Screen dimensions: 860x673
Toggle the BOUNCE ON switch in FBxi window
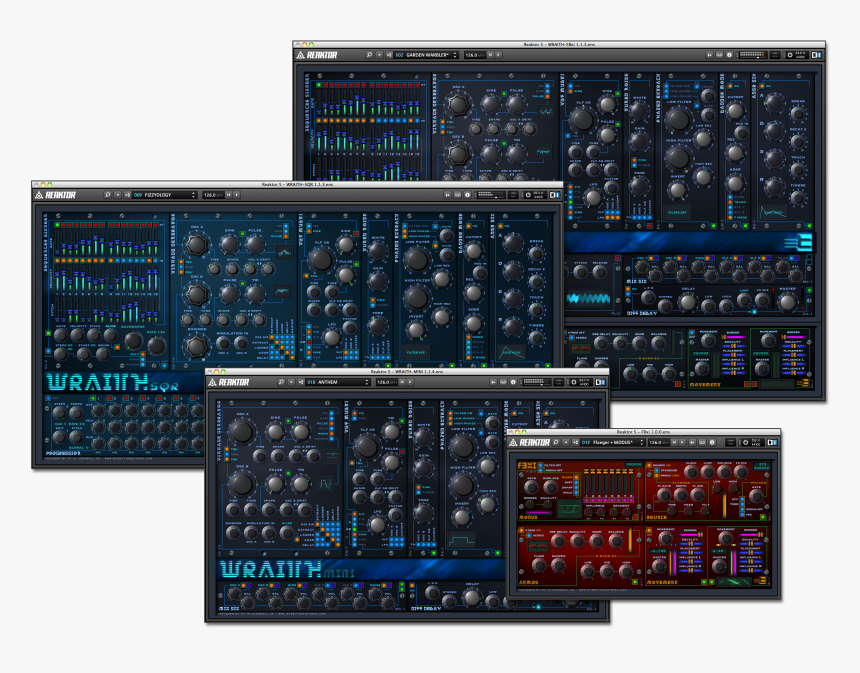pyautogui.click(x=649, y=465)
